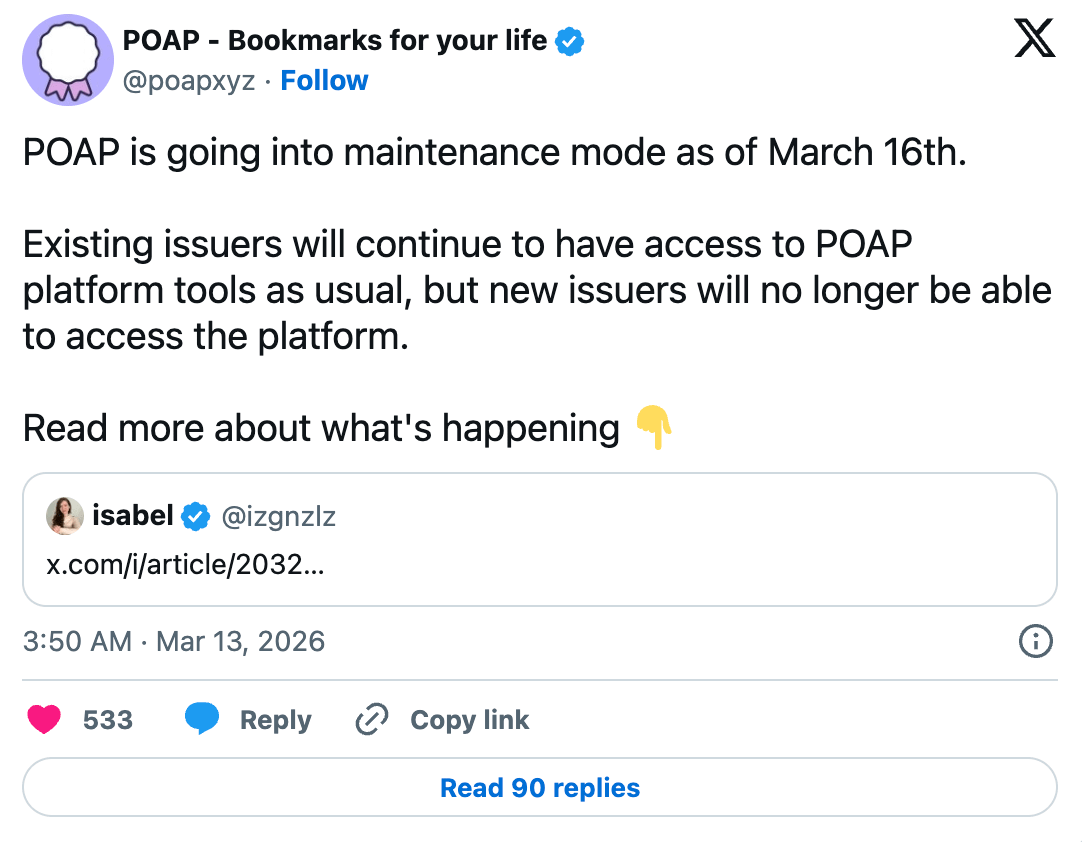Click the heart like icon
Image resolution: width=1082 pixels, height=842 pixels.
pyautogui.click(x=44, y=720)
